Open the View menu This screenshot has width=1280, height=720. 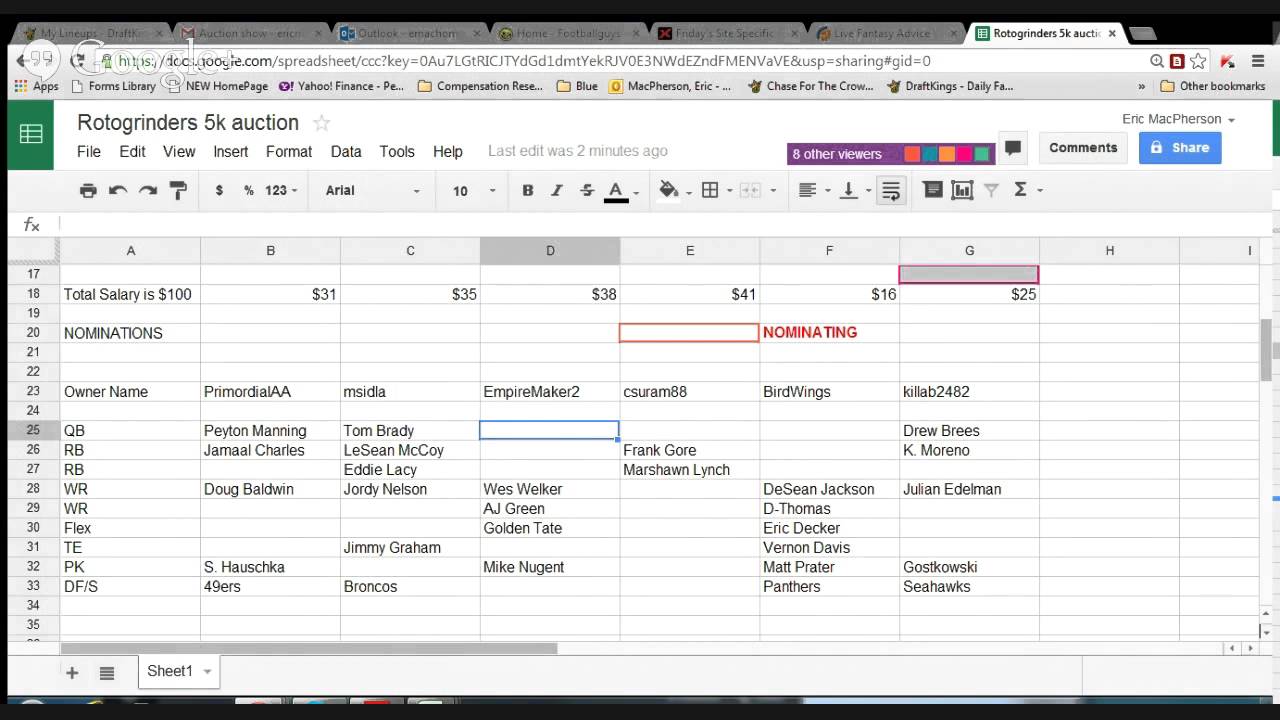pyautogui.click(x=179, y=152)
